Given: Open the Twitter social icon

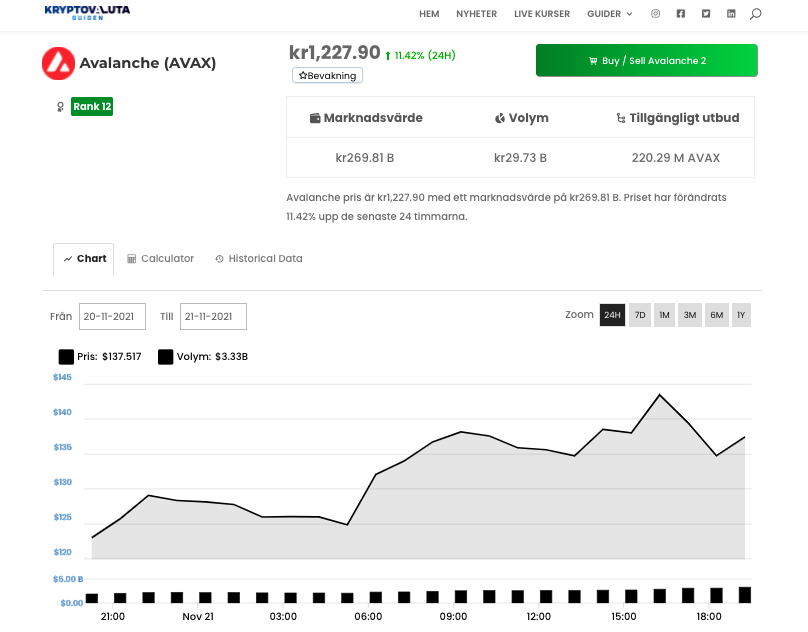Looking at the screenshot, I should [x=706, y=14].
